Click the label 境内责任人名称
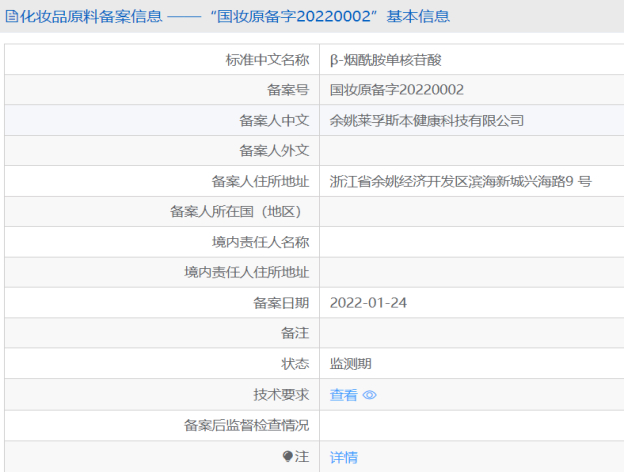 260,242
